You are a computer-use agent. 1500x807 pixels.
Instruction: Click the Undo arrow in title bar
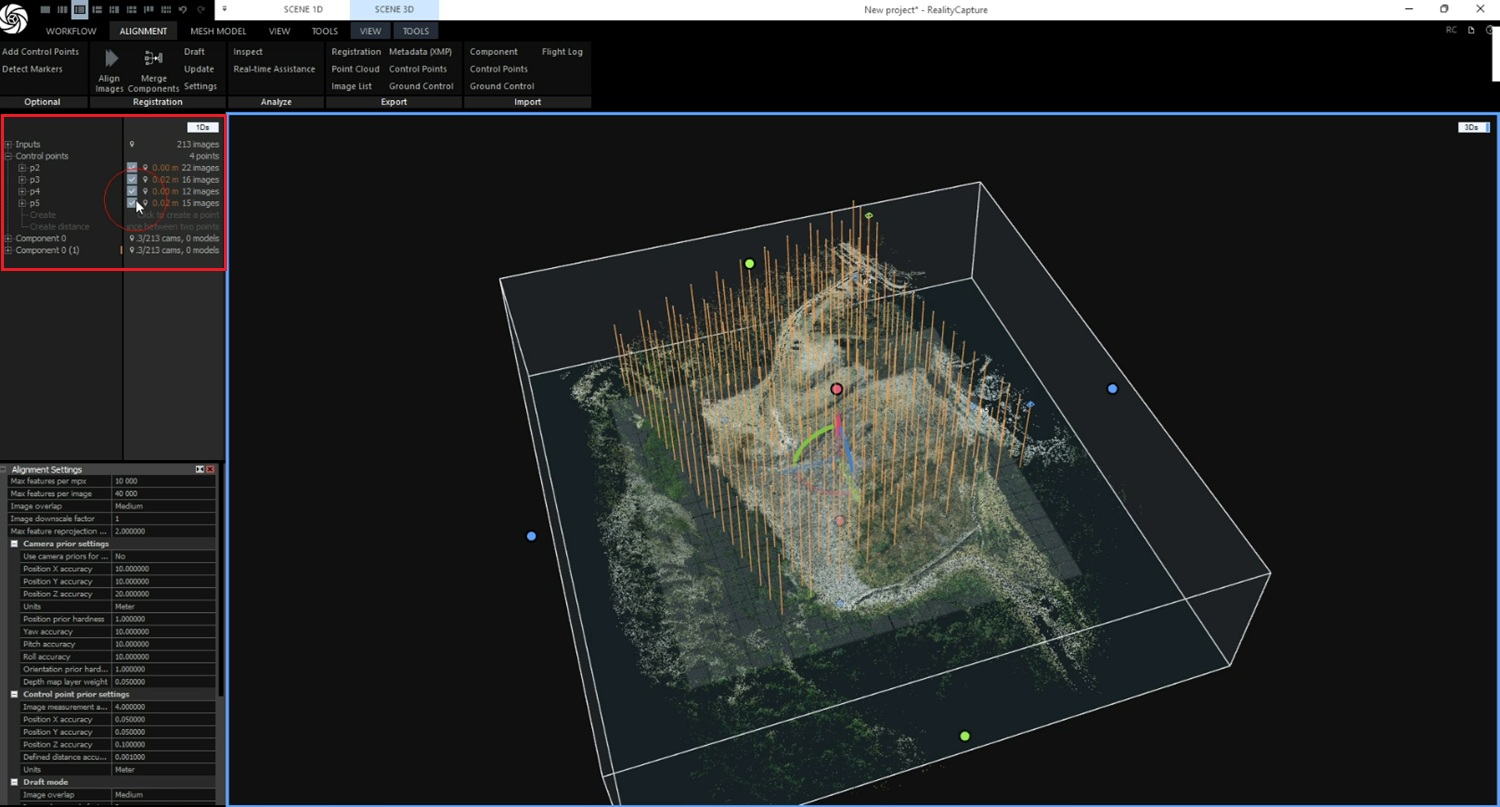(x=183, y=9)
